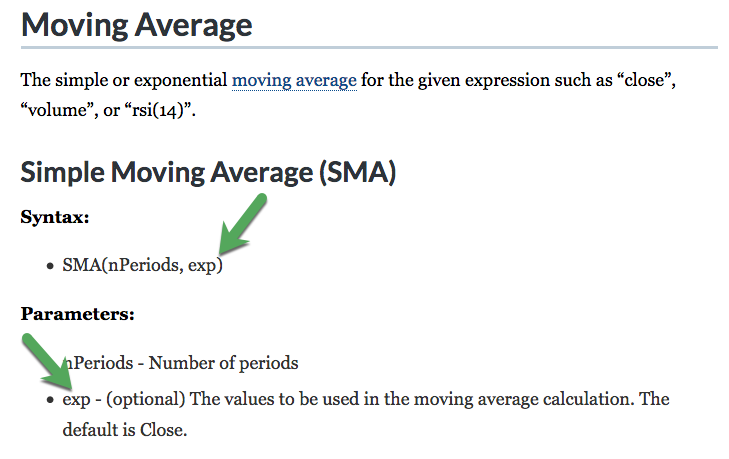Click the "Syntax:" label
The height and width of the screenshot is (459, 729).
pyautogui.click(x=57, y=217)
